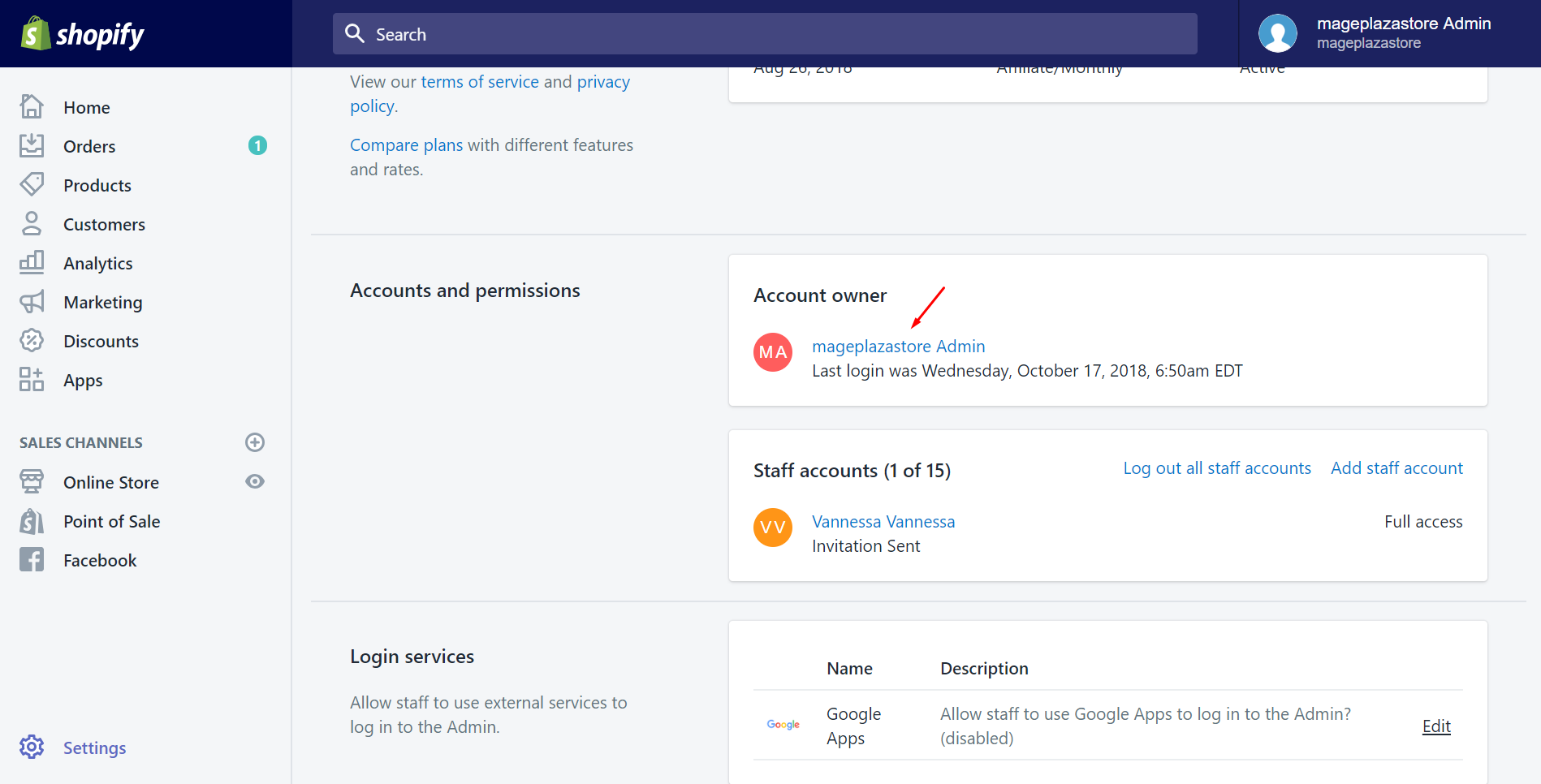Click the Analytics bar chart icon
This screenshot has width=1541, height=784.
[32, 262]
